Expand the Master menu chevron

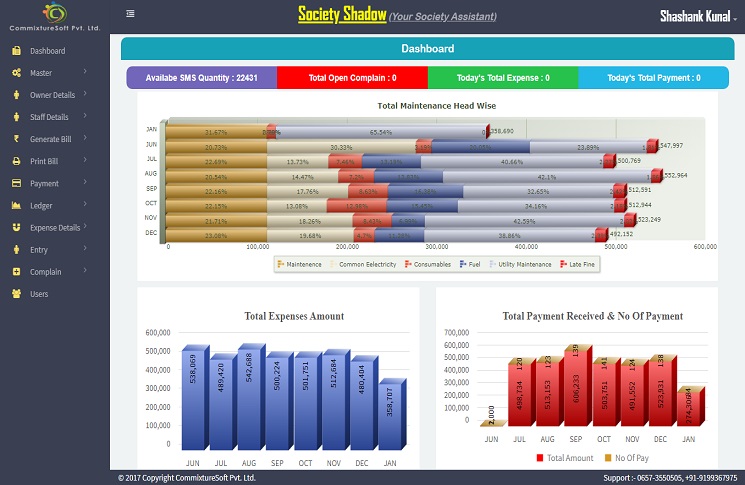(85, 71)
